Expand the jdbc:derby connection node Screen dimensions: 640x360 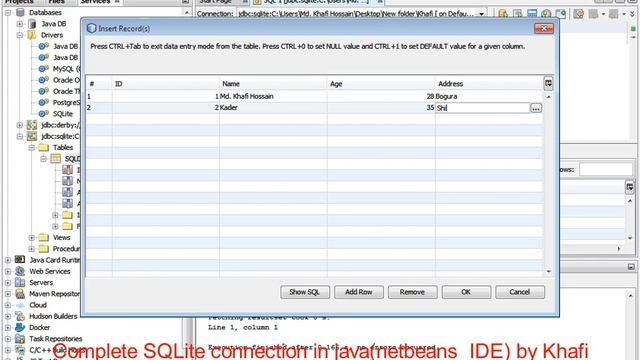coord(20,125)
